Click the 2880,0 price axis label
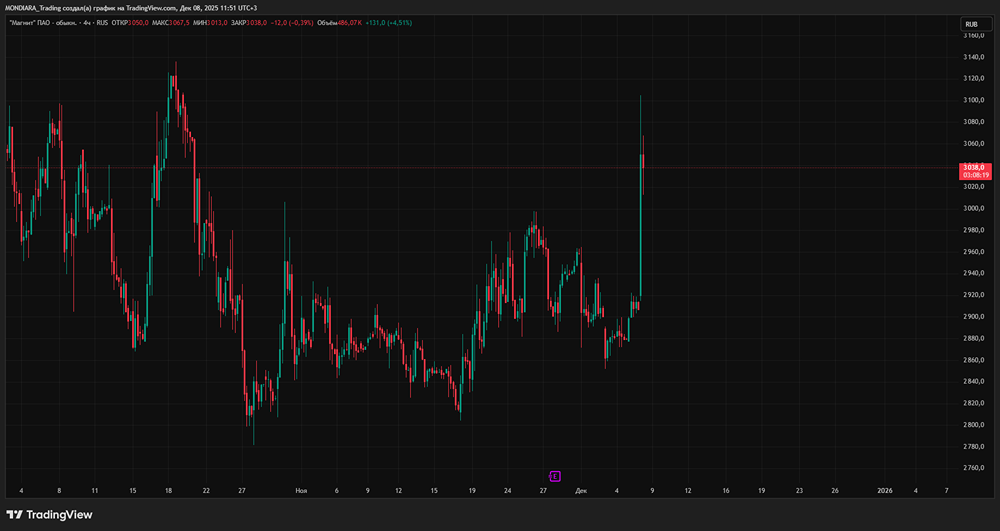The image size is (1000, 531). pos(975,338)
